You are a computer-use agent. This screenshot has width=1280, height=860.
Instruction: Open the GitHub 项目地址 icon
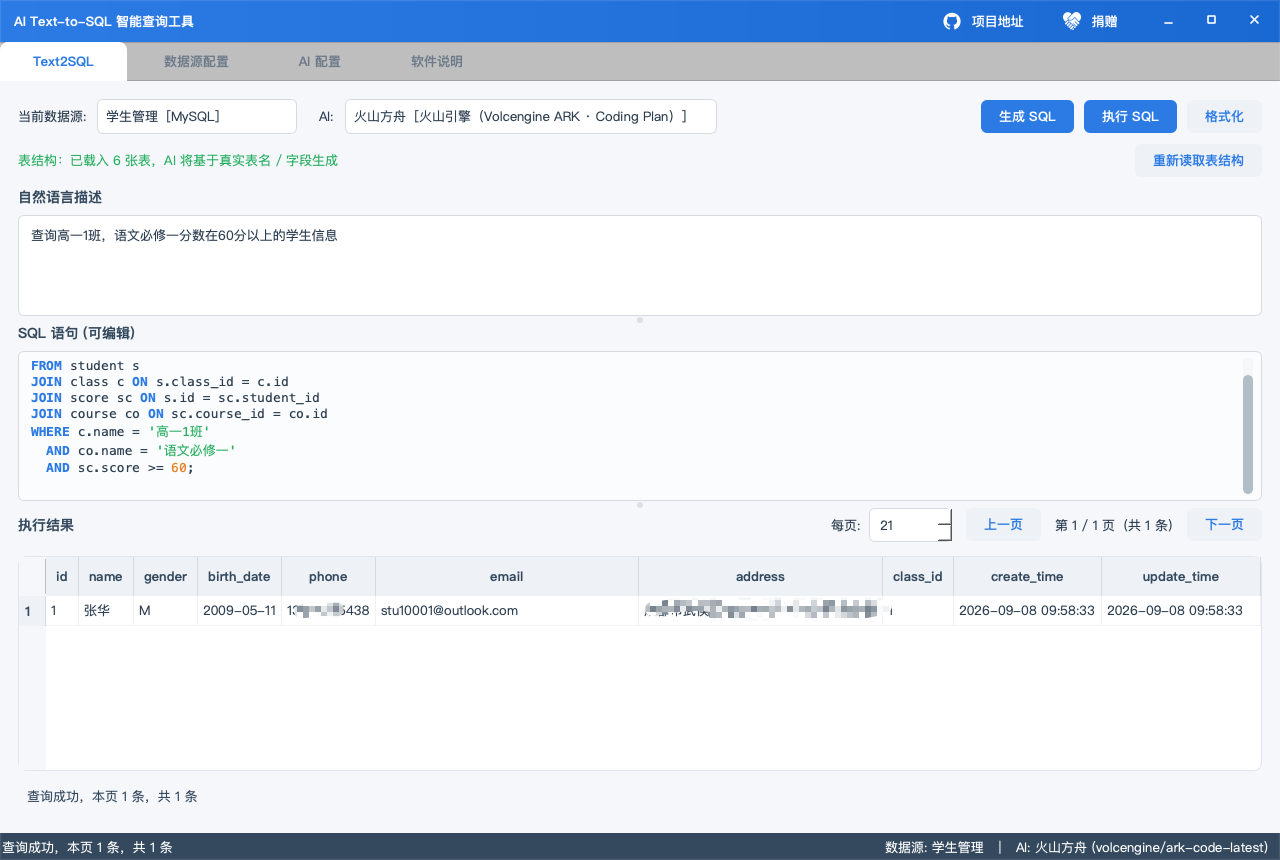point(952,21)
